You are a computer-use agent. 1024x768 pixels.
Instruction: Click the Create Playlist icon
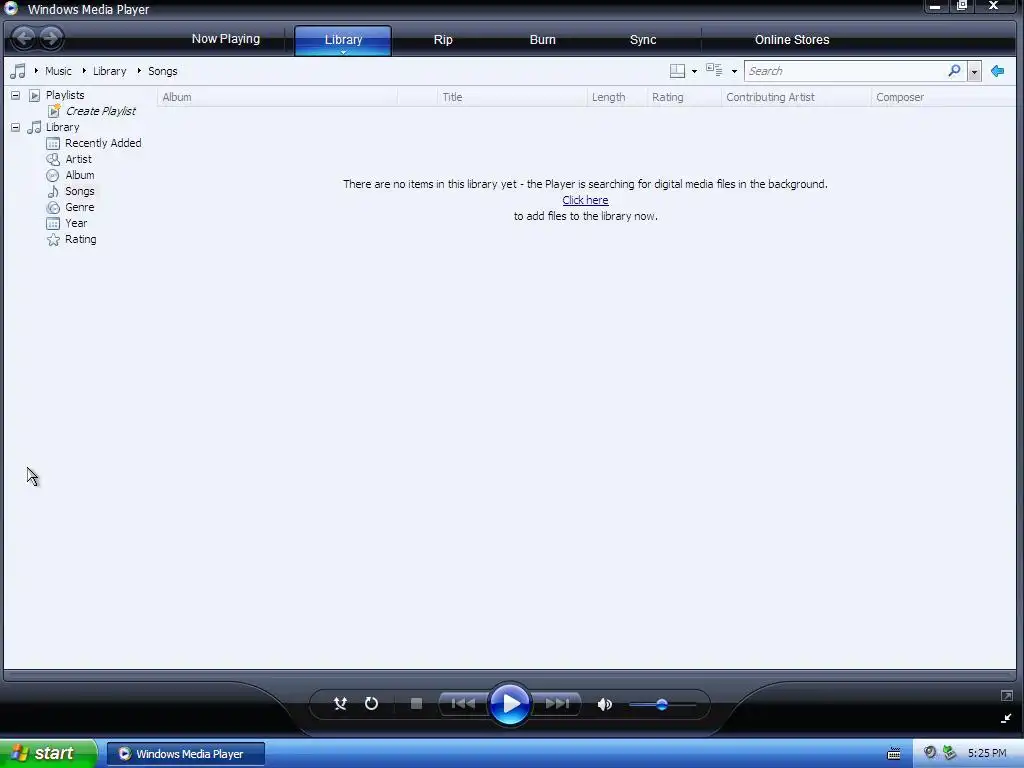coord(54,111)
